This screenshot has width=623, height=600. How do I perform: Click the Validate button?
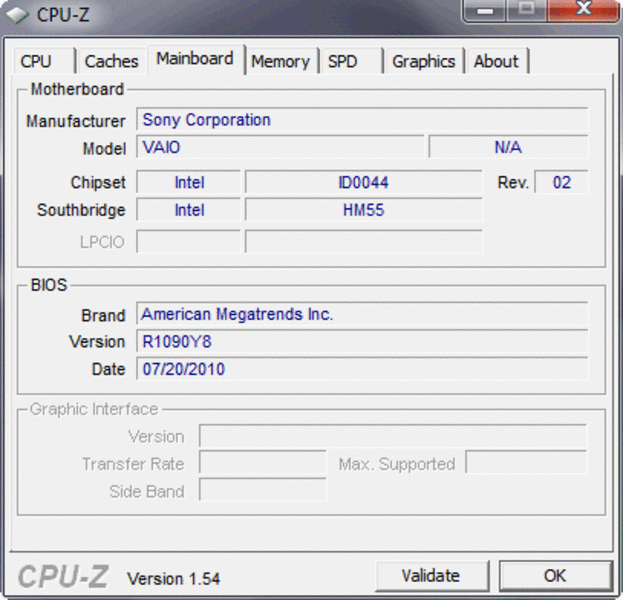click(432, 575)
